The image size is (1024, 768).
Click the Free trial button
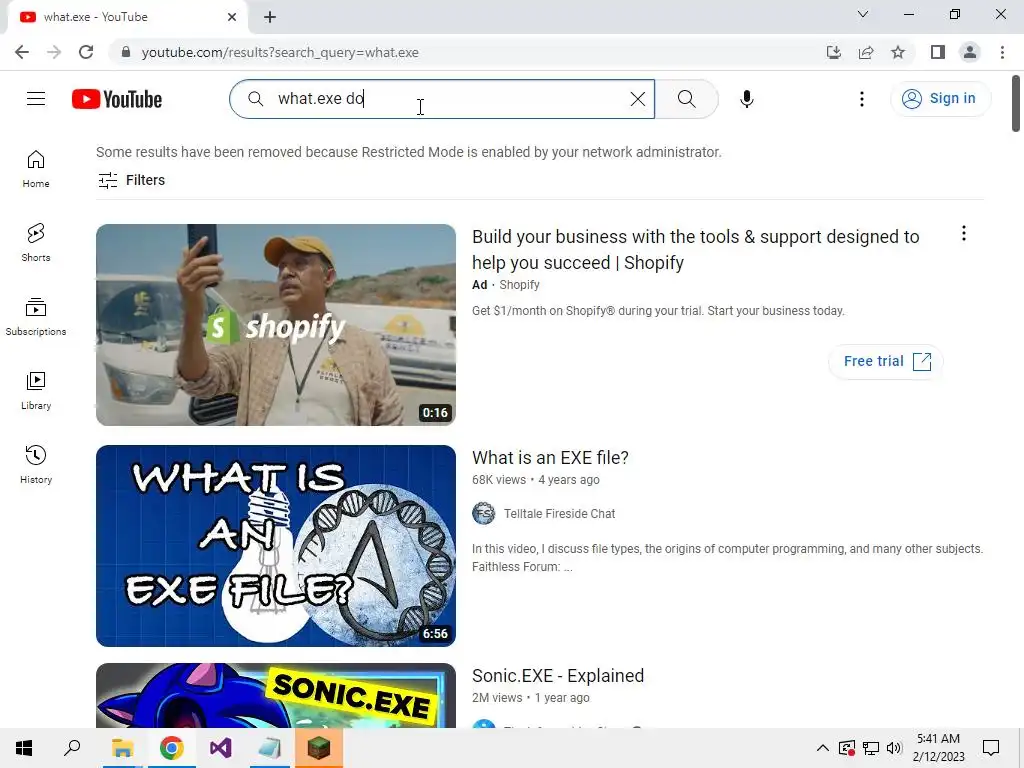[x=886, y=361]
